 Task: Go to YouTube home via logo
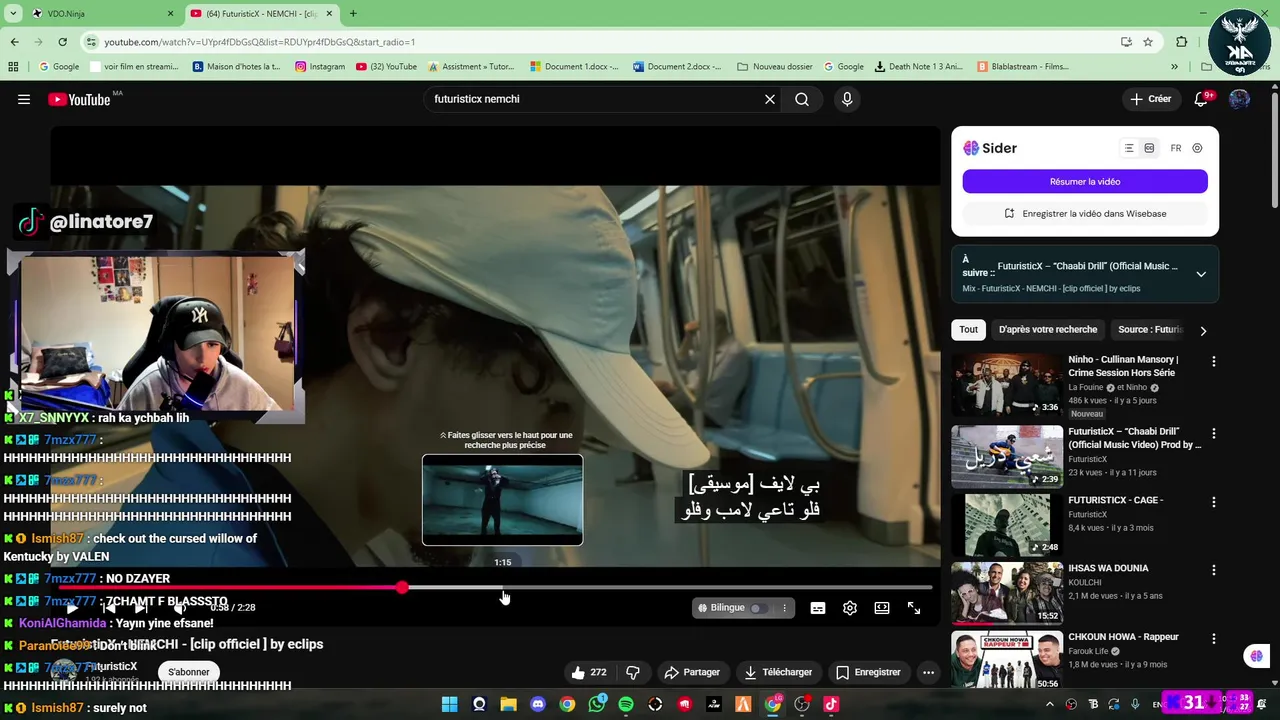click(x=80, y=99)
